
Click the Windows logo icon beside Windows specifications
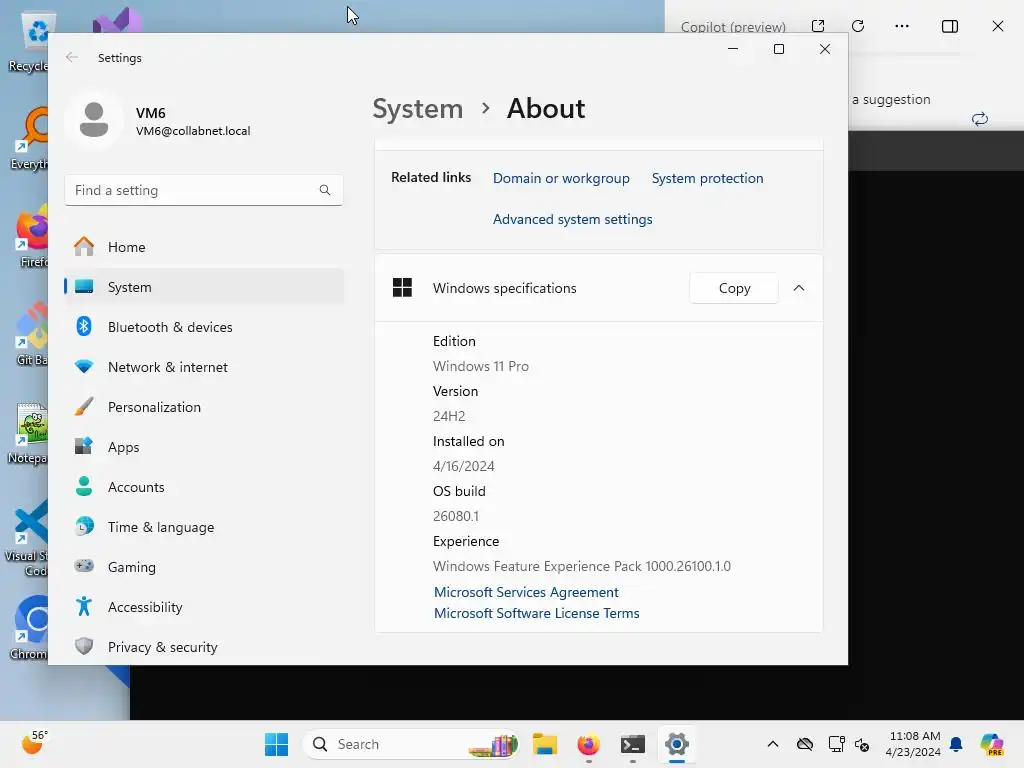[402, 287]
